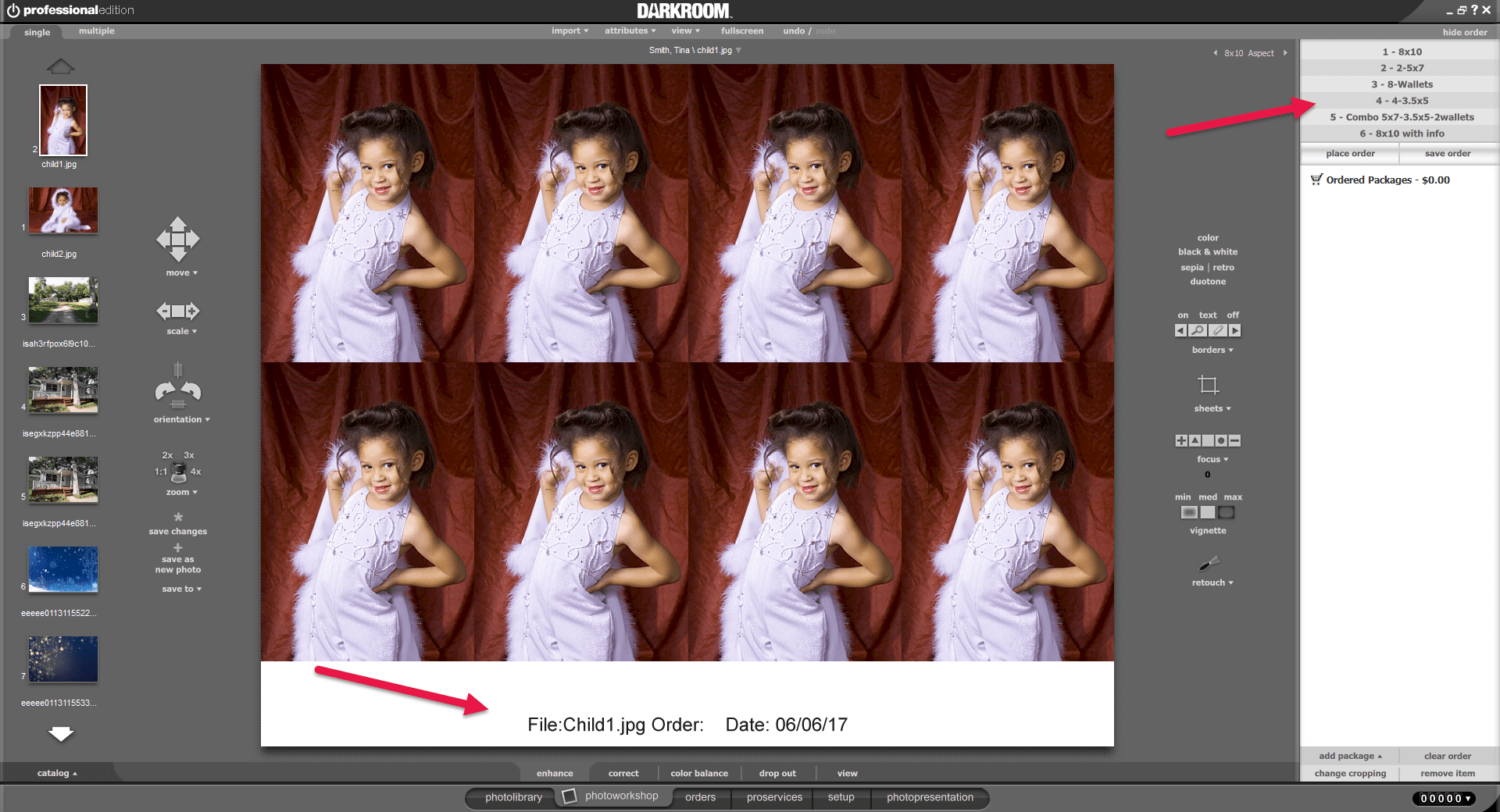Turn text overlay on
This screenshot has height=812, width=1500.
[x=1183, y=315]
